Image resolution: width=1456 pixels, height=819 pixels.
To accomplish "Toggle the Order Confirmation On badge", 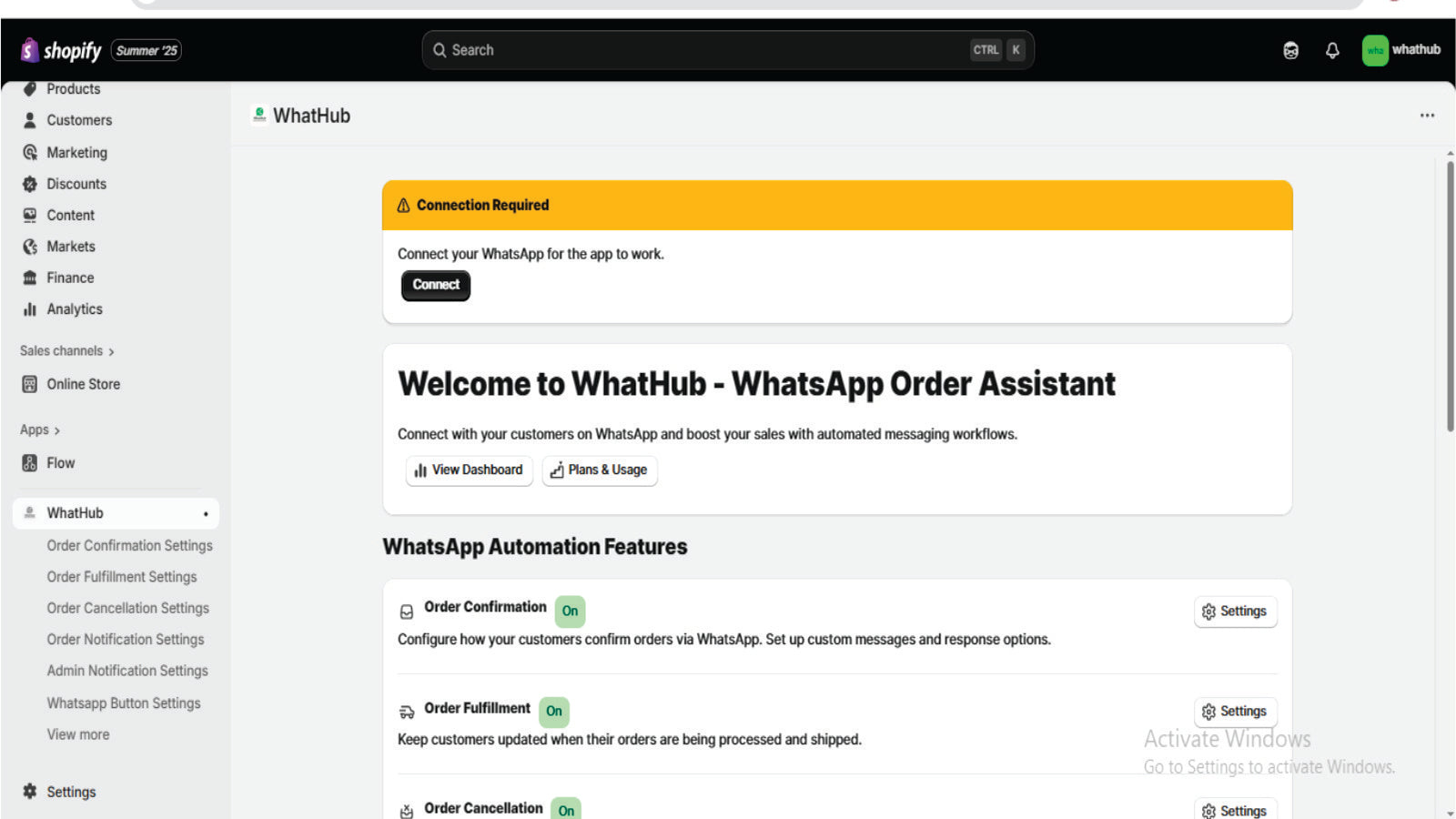I will tap(570, 611).
